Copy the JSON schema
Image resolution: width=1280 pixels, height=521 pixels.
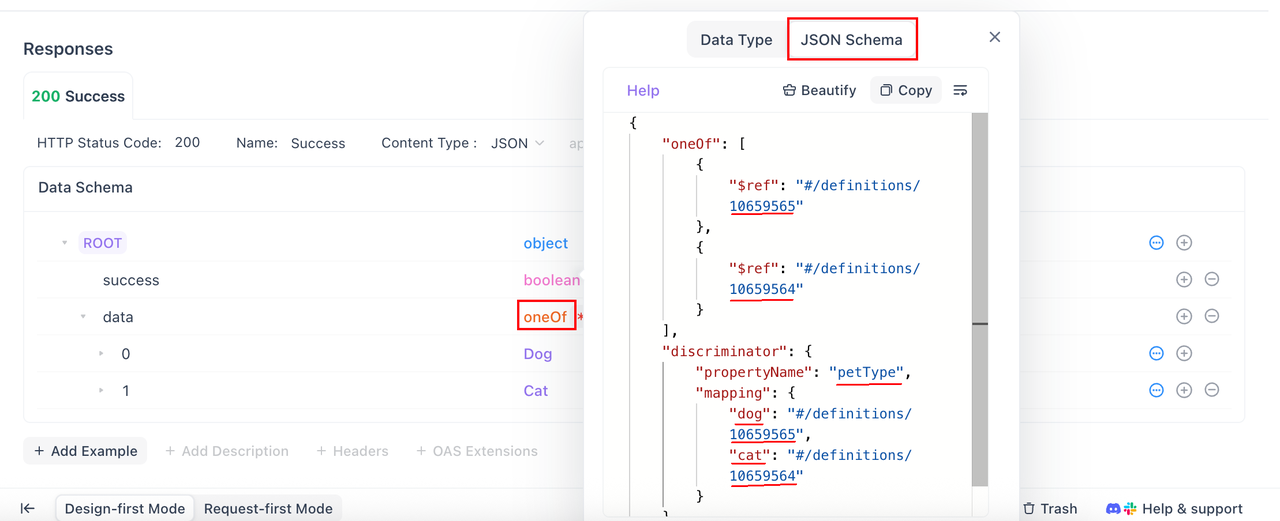pyautogui.click(x=906, y=90)
